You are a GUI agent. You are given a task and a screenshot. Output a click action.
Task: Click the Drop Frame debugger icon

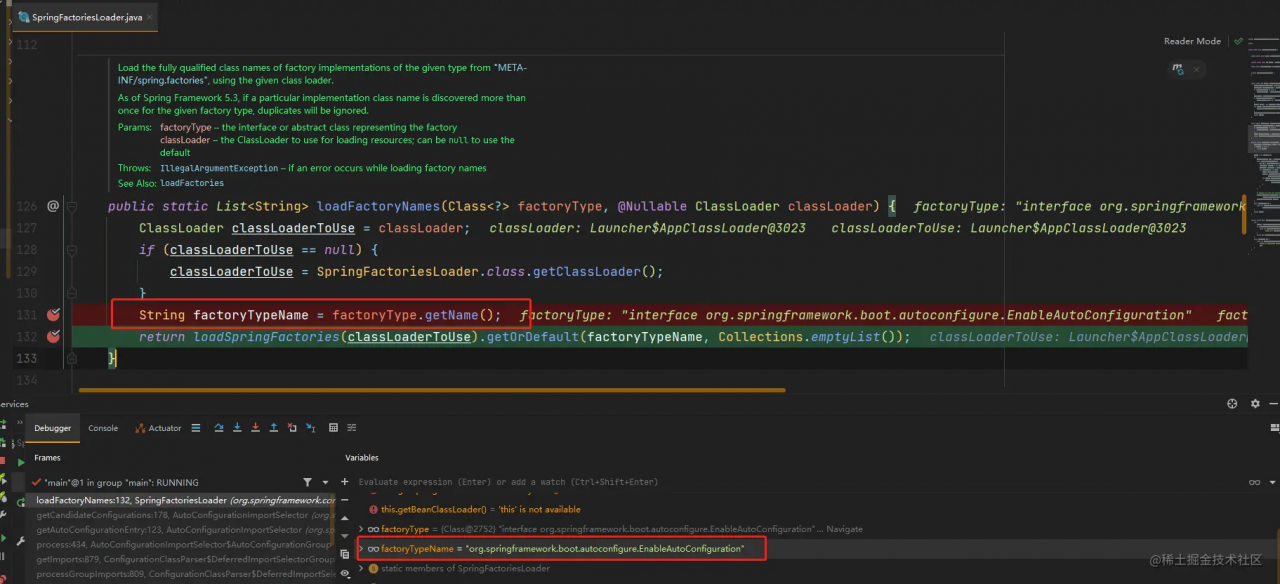coord(292,428)
